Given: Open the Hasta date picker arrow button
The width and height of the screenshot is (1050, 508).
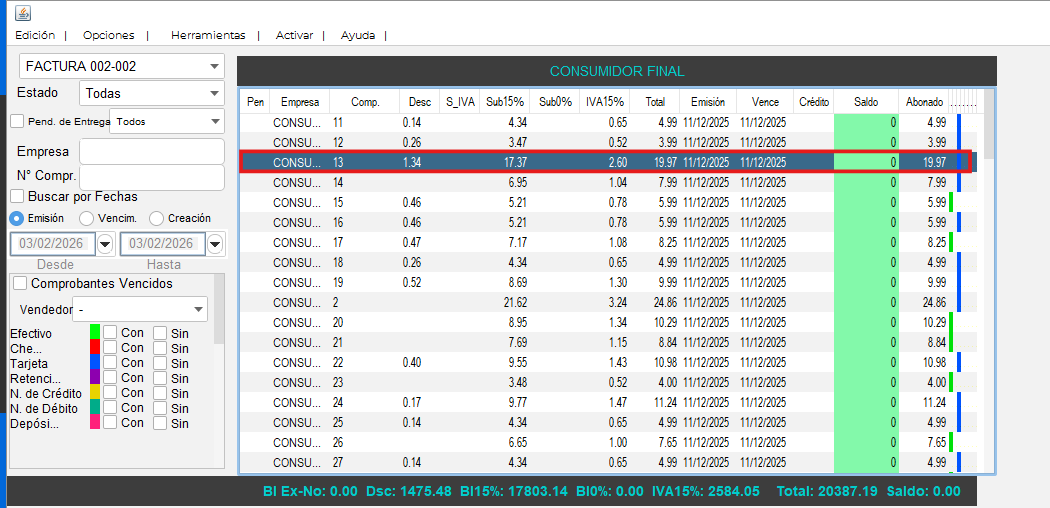Looking at the screenshot, I should pyautogui.click(x=215, y=245).
